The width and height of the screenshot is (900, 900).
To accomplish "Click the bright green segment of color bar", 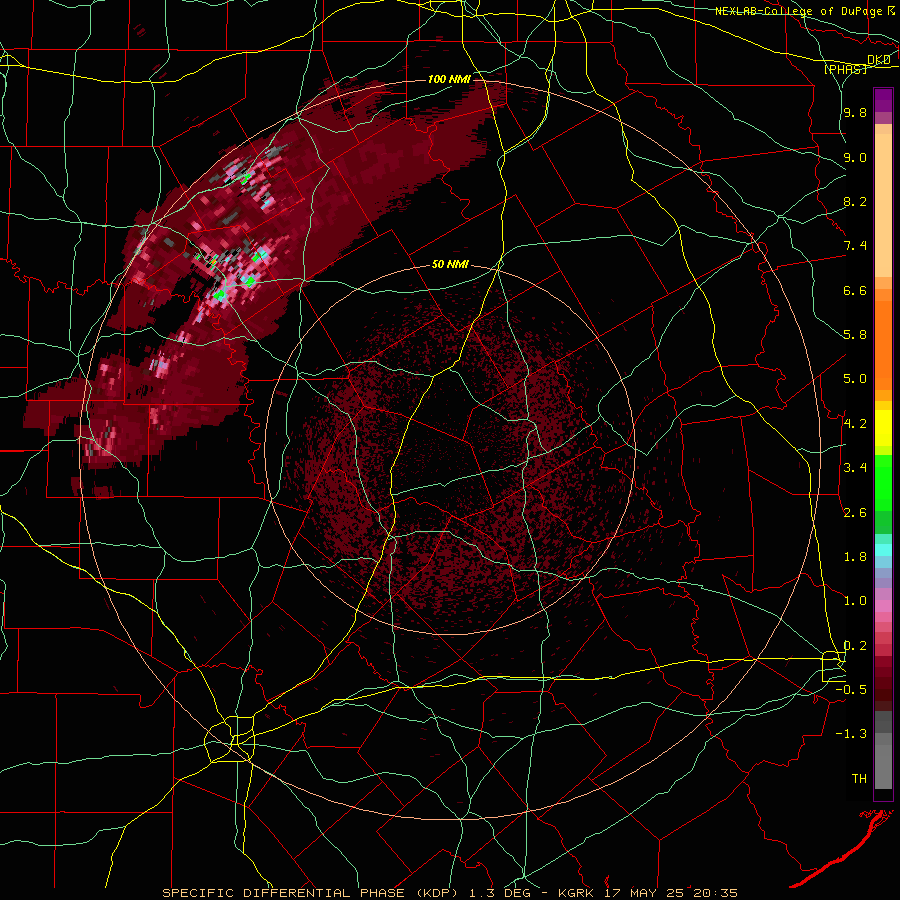I will [883, 483].
